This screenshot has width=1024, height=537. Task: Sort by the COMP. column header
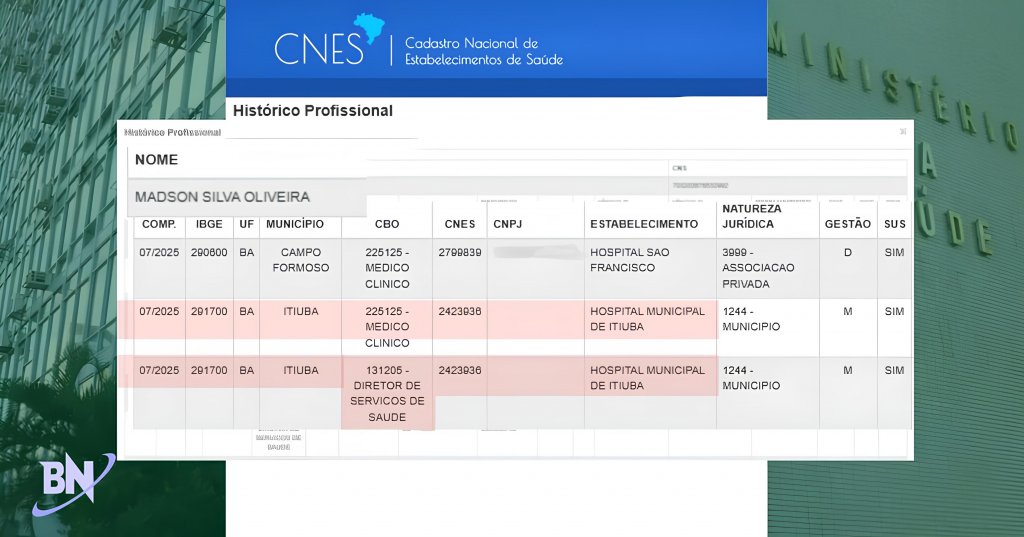[x=159, y=224]
